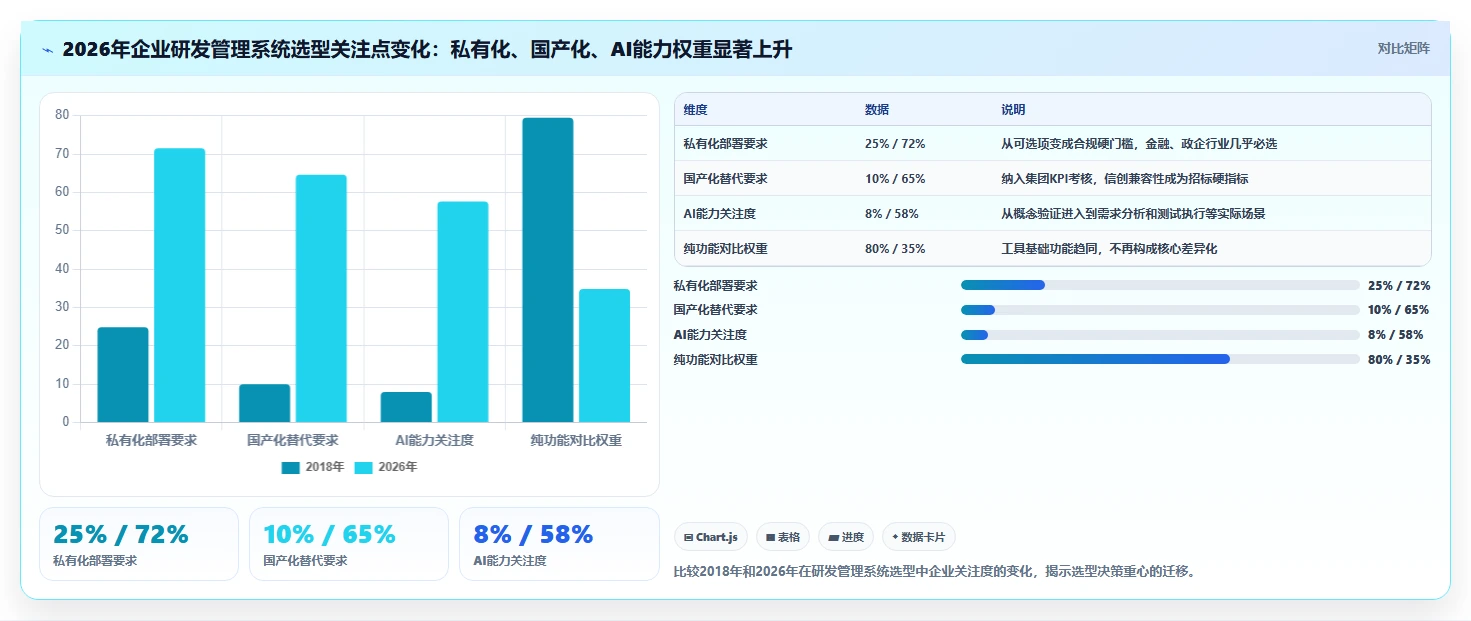Click the 比较2018年和2026年 footer description
This screenshot has height=621, width=1471.
point(935,572)
